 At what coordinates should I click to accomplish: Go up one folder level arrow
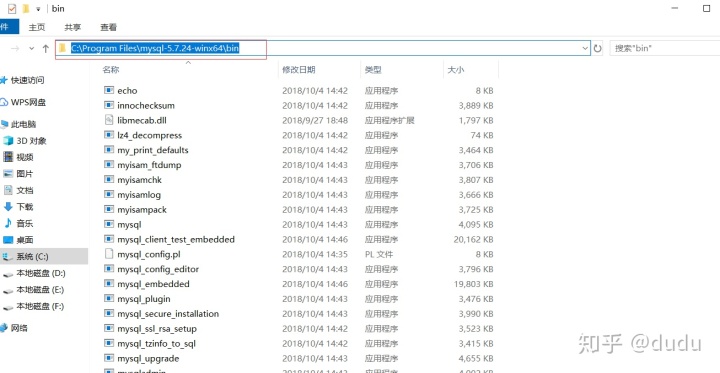point(45,48)
